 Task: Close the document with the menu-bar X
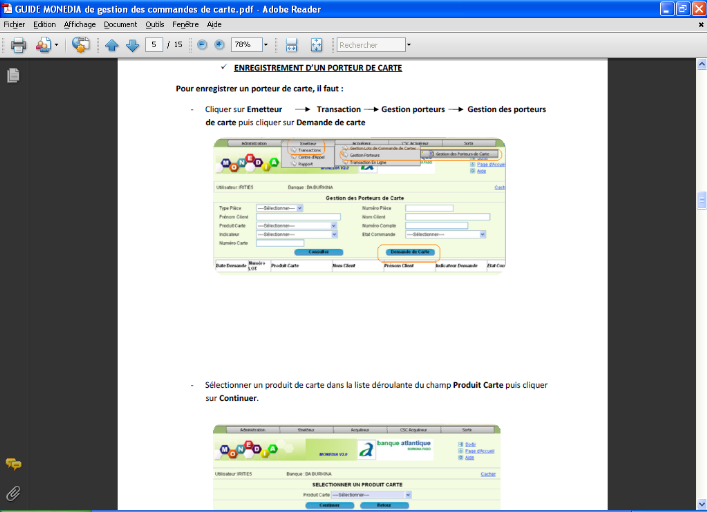[701, 25]
